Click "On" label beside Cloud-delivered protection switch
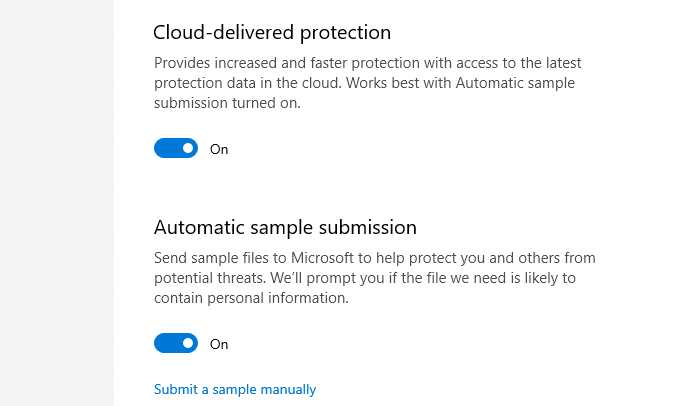673x406 pixels. click(x=219, y=149)
